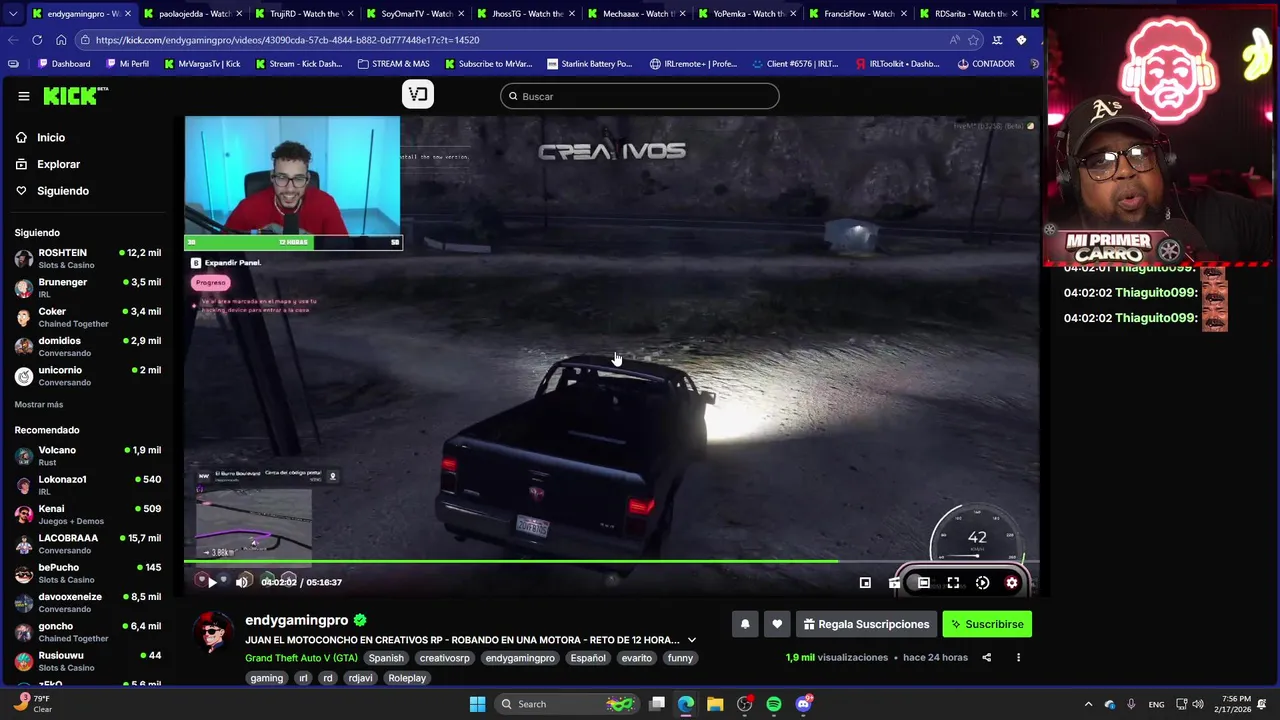Select the evarito tag

point(636,658)
